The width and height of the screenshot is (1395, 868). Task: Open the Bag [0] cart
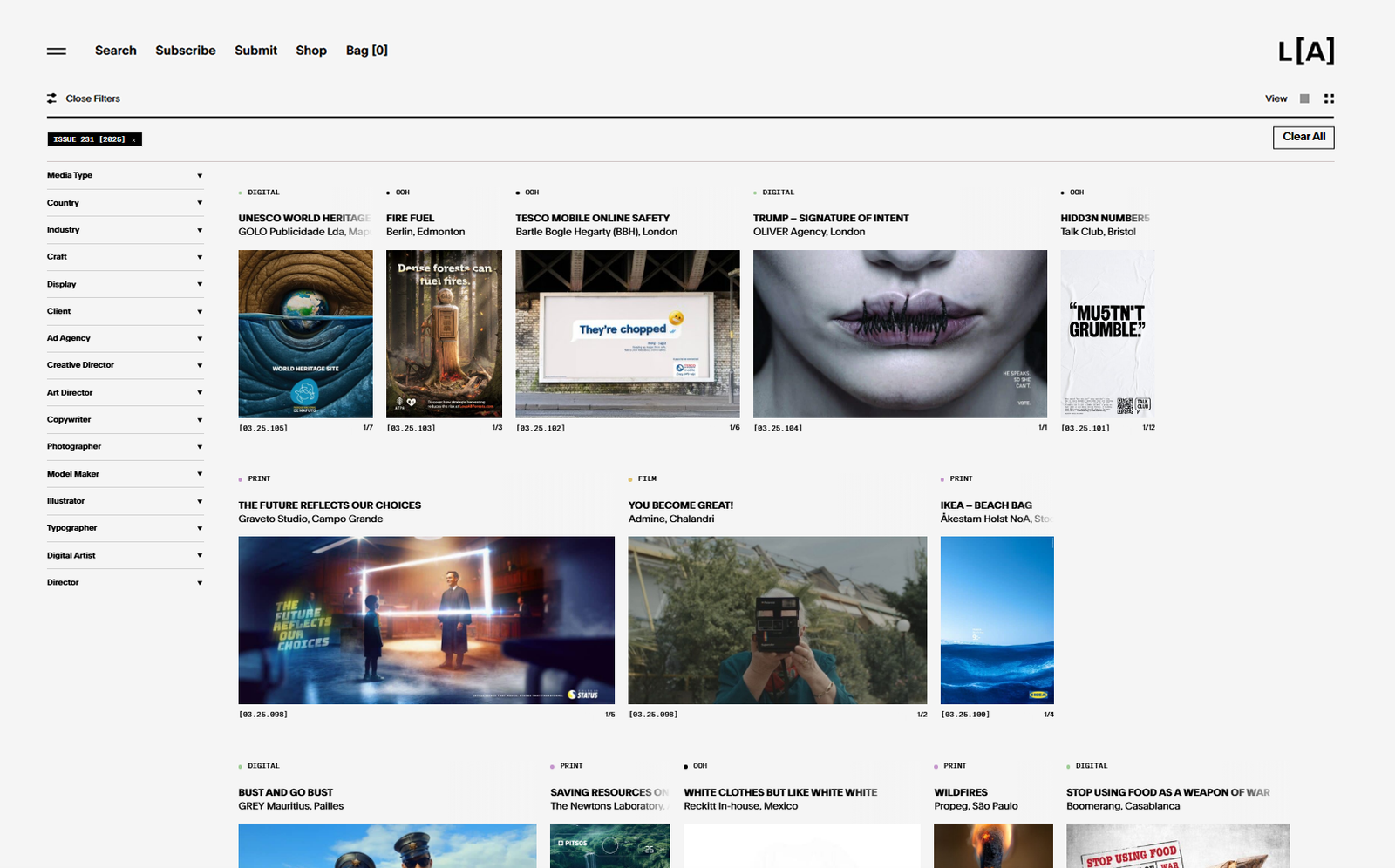click(366, 51)
